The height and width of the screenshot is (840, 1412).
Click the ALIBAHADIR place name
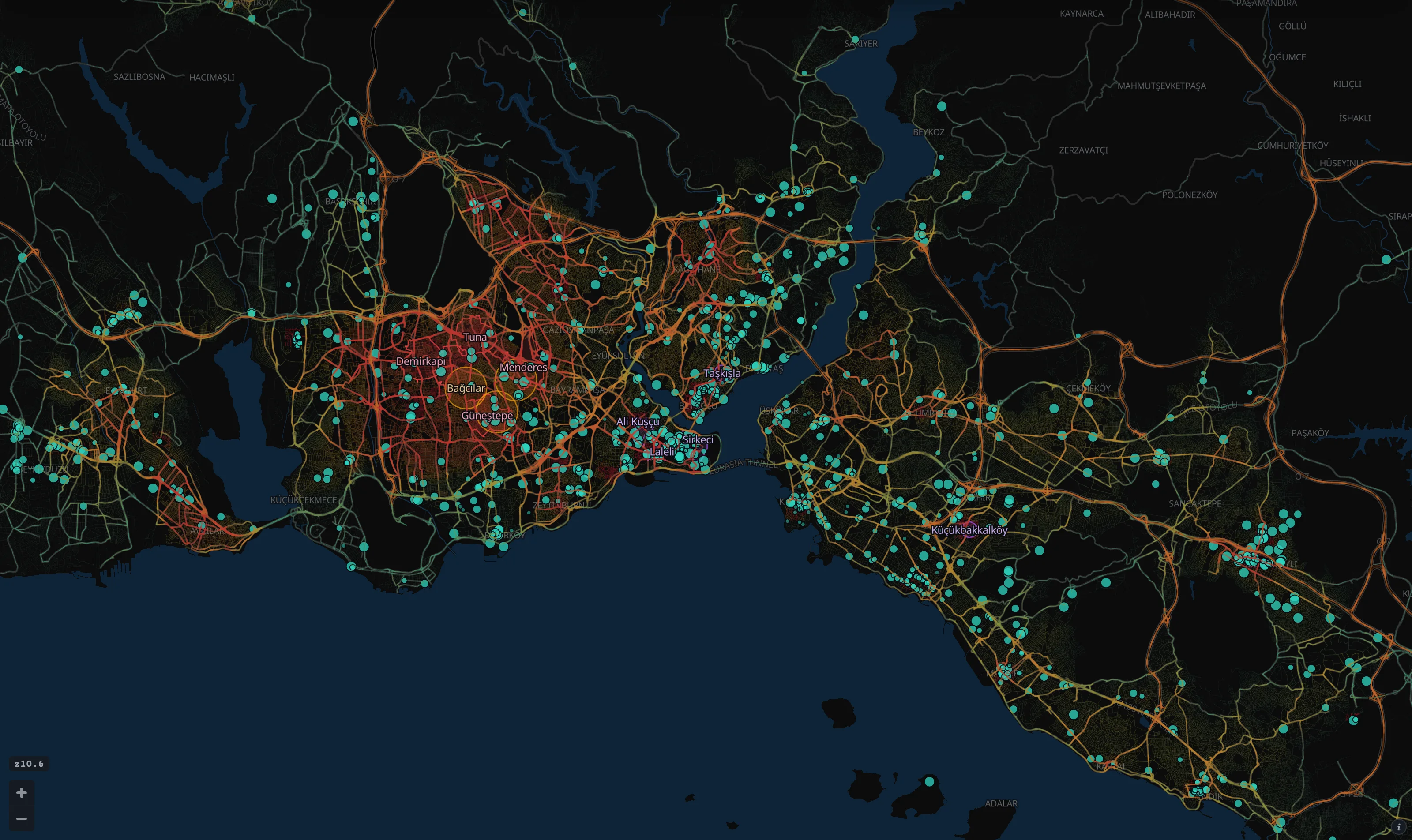1170,15
